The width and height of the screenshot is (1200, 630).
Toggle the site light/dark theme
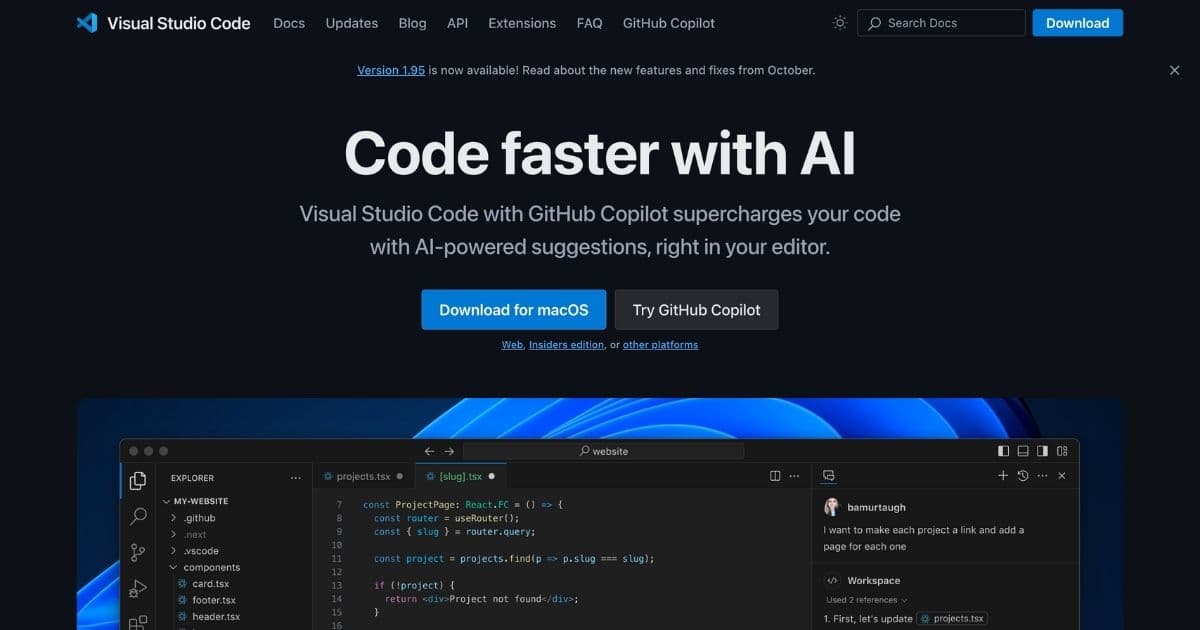click(x=839, y=23)
